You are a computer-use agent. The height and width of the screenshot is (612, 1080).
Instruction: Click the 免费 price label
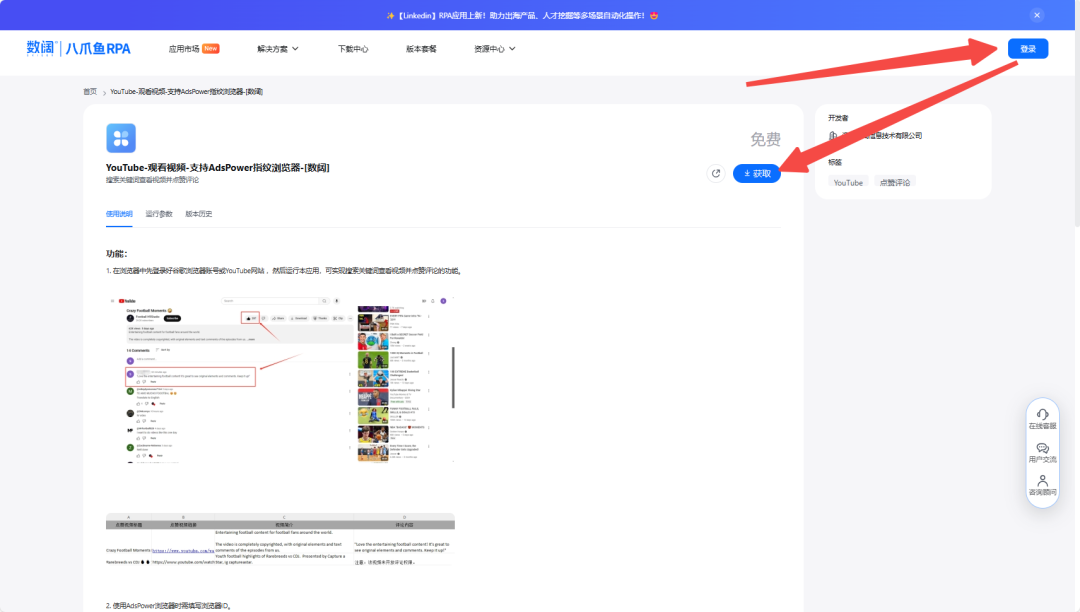tap(765, 139)
